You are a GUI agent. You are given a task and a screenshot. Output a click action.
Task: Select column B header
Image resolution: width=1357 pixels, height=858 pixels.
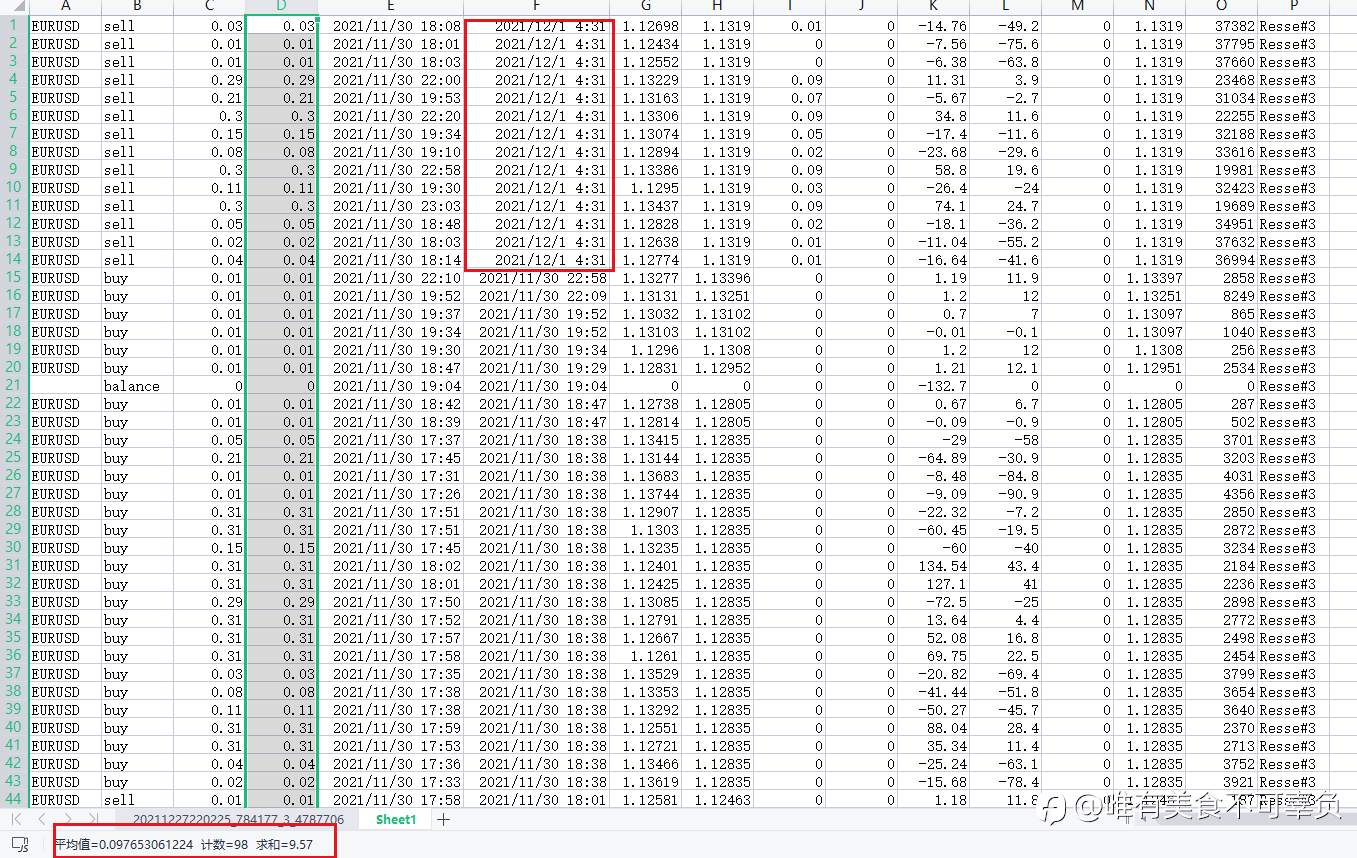coord(137,7)
